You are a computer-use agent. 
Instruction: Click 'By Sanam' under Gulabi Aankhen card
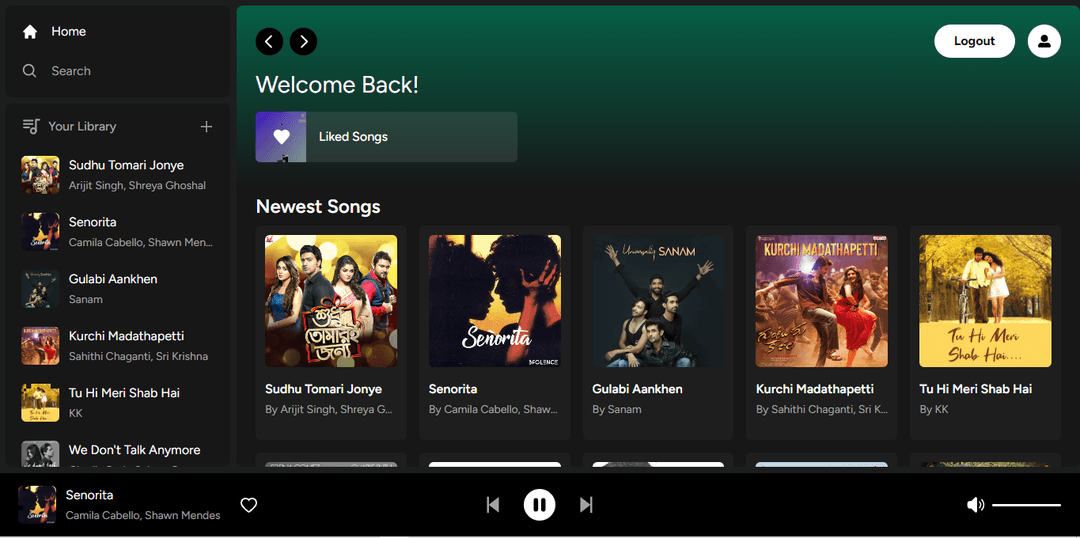click(x=617, y=409)
